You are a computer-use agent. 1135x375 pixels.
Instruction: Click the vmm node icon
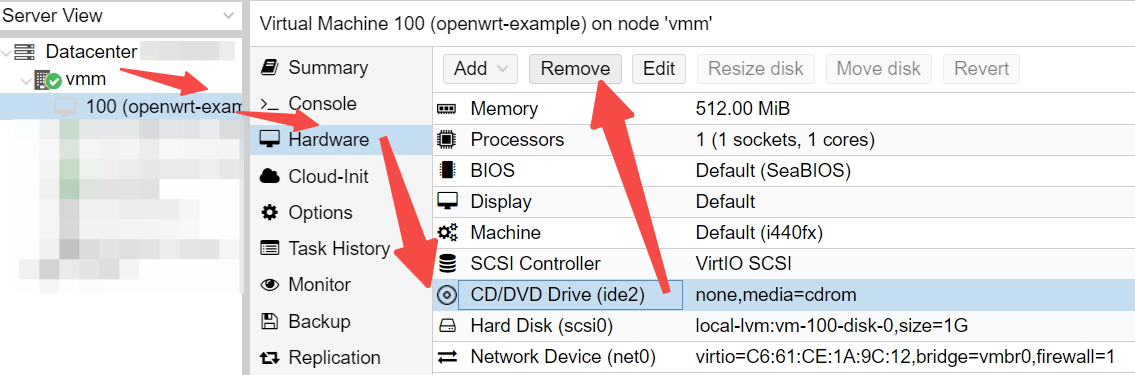coord(47,80)
